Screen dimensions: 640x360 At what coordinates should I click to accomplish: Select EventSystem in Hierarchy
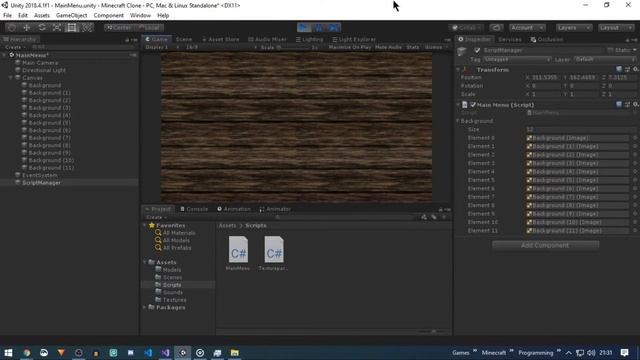[40, 175]
